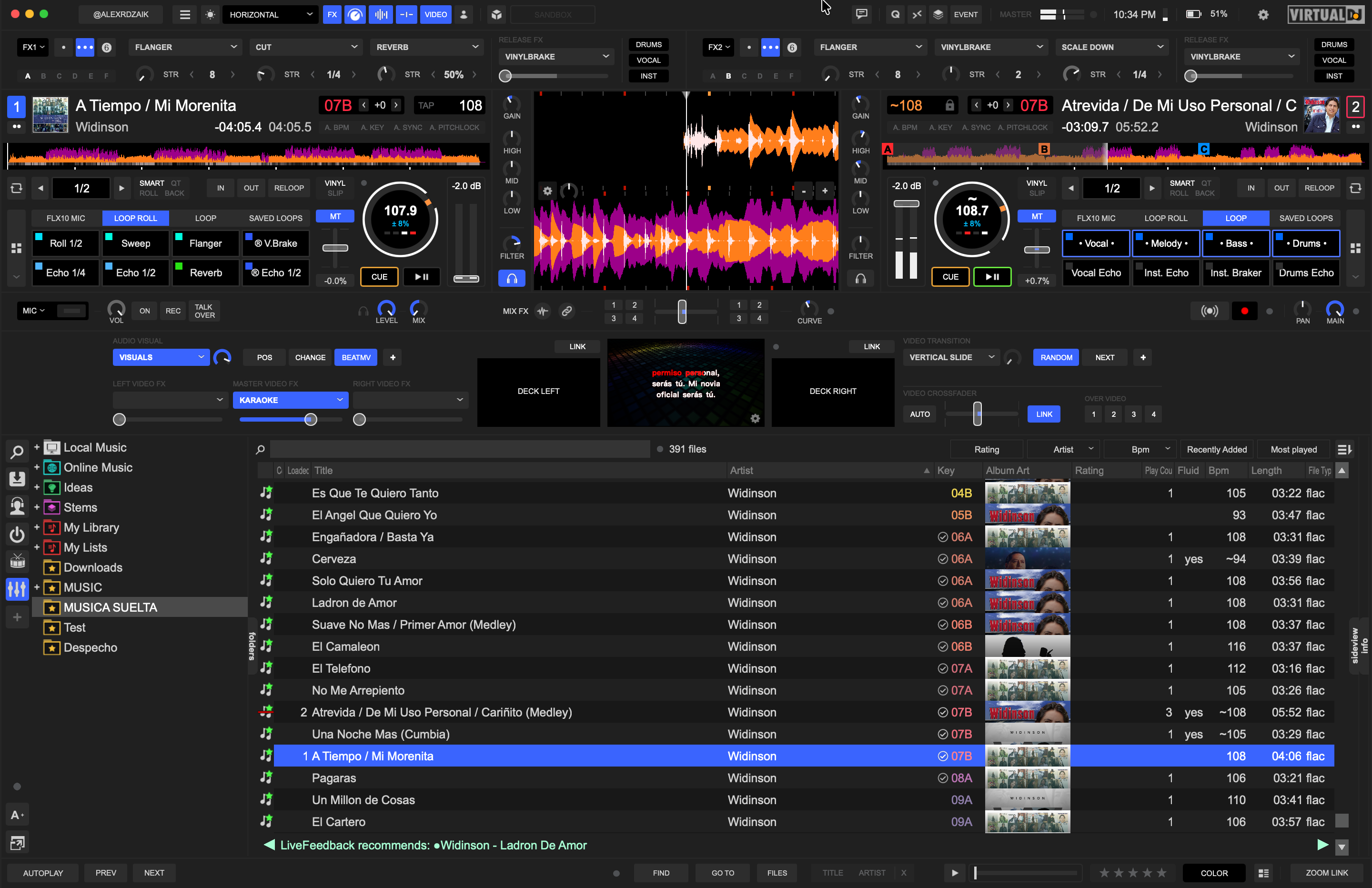
Task: Open the KARAOKE master video FX dropdown
Action: pyautogui.click(x=291, y=400)
